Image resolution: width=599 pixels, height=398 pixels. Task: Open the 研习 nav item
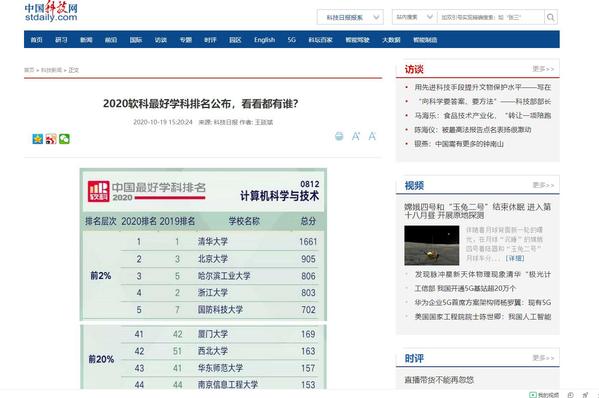pyautogui.click(x=61, y=40)
